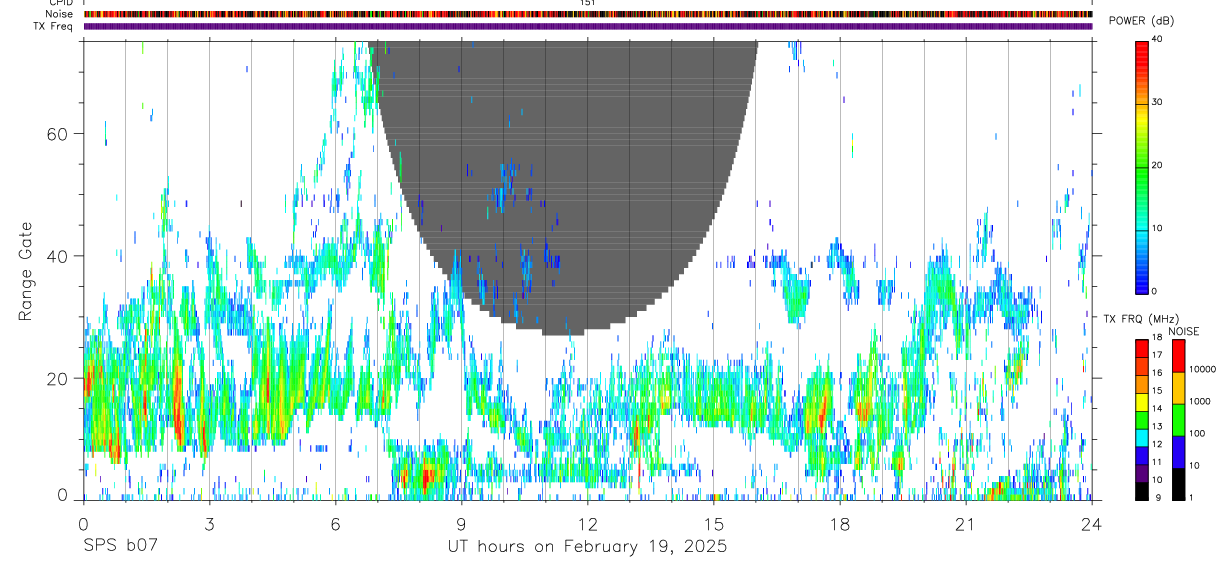The image size is (1228, 567).
Task: Click hour 15 on the UT time axis
Action: tap(713, 523)
